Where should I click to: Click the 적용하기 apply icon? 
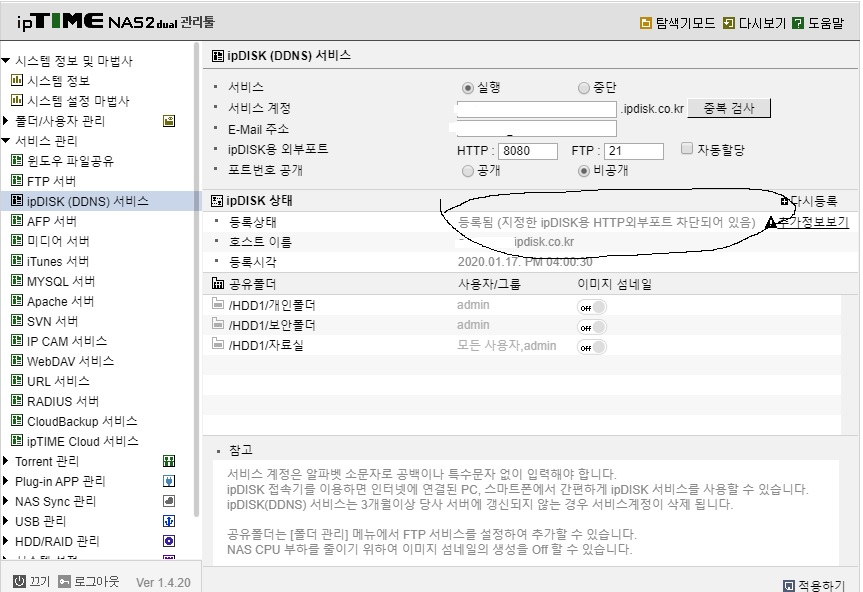pyautogui.click(x=789, y=586)
